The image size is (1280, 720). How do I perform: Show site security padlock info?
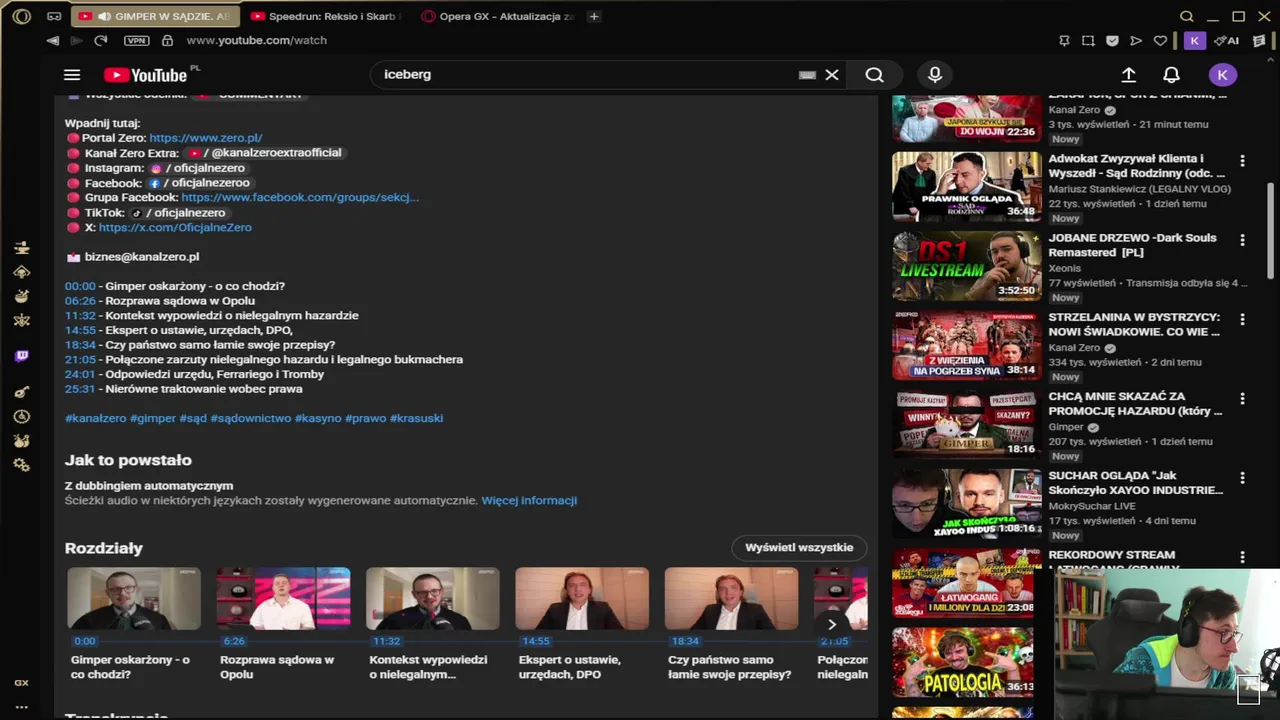click(167, 40)
